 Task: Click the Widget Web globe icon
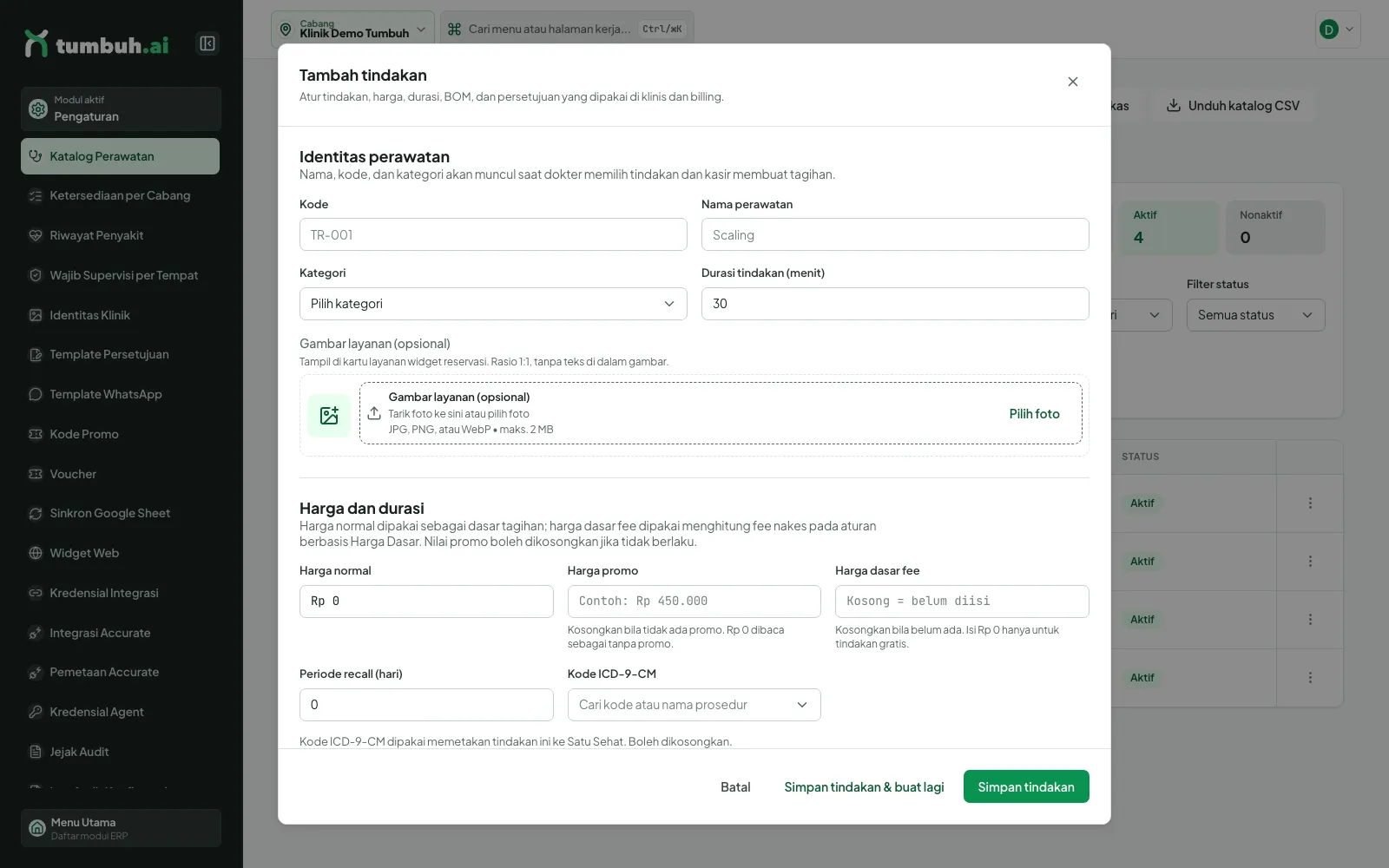click(36, 553)
